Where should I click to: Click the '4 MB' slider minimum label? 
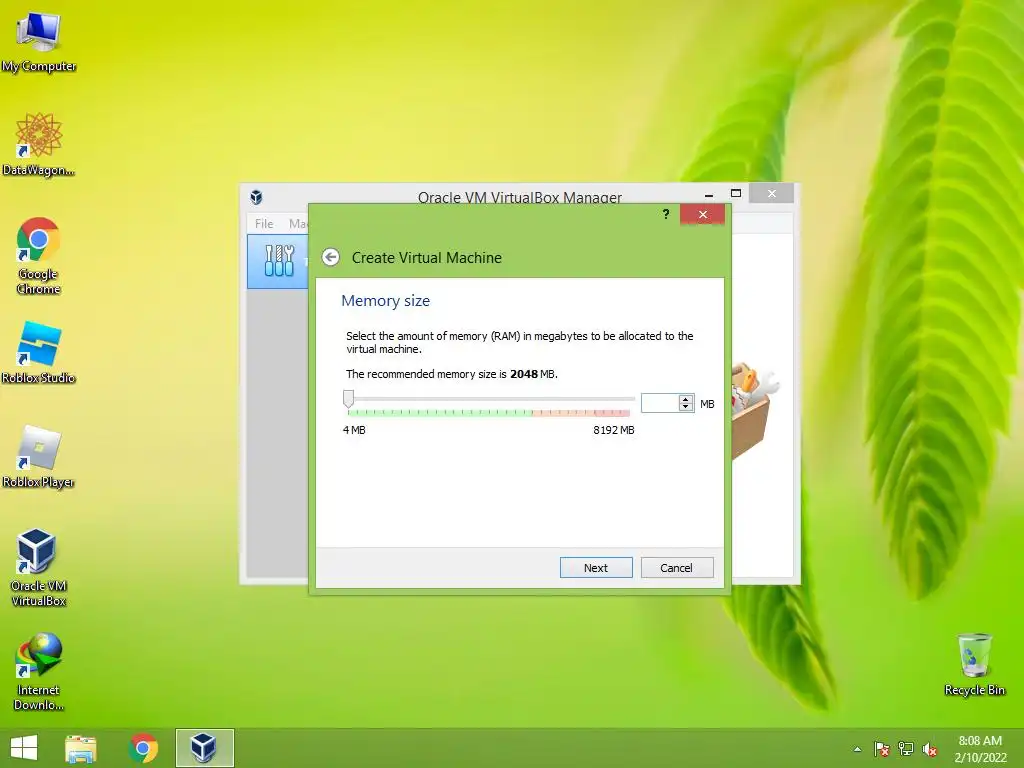355,430
